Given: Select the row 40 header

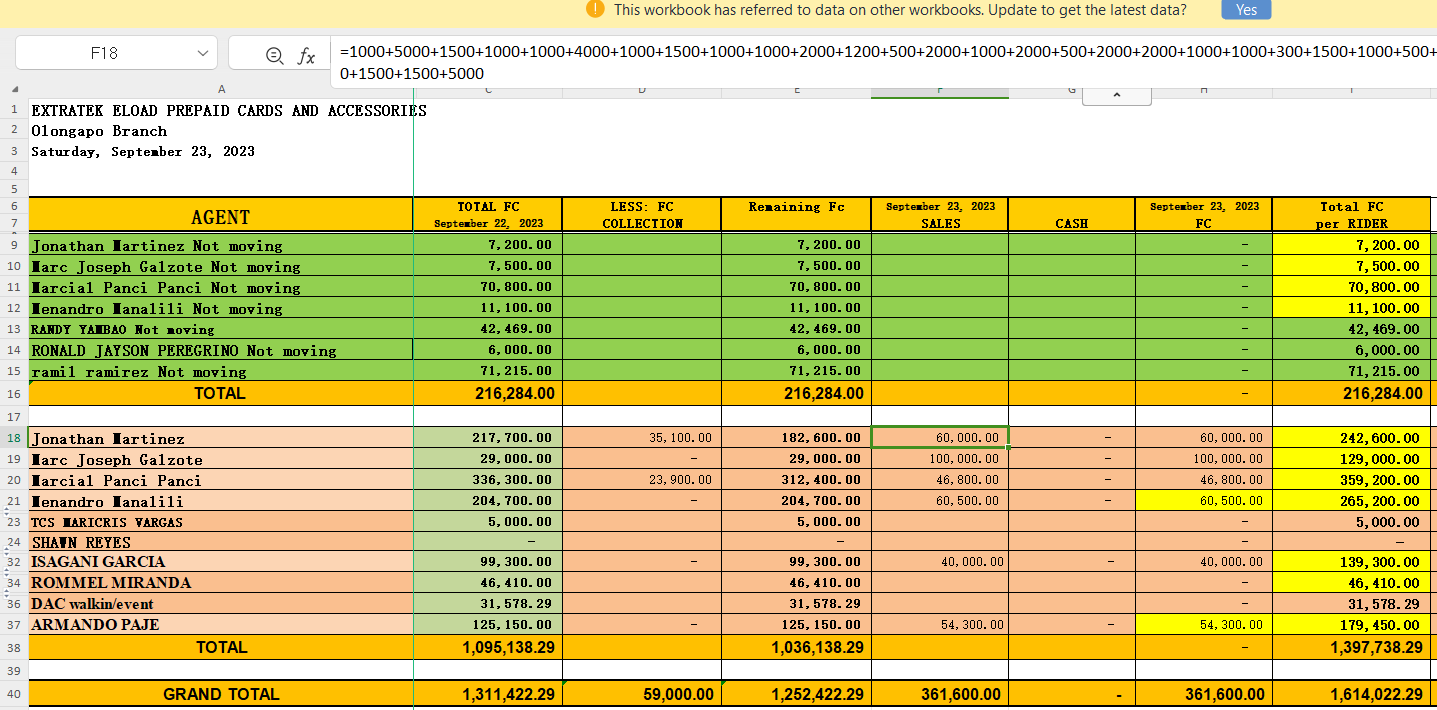Looking at the screenshot, I should pos(14,694).
